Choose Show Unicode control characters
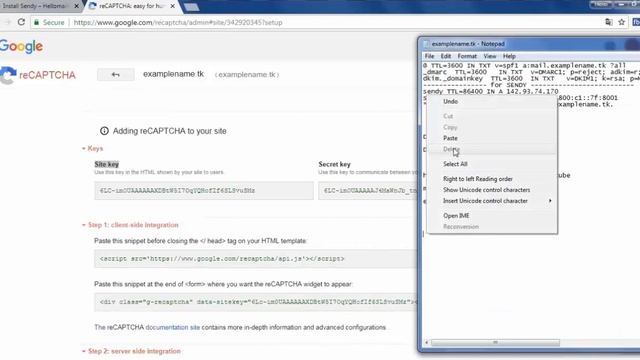The image size is (640, 360). 492,190
